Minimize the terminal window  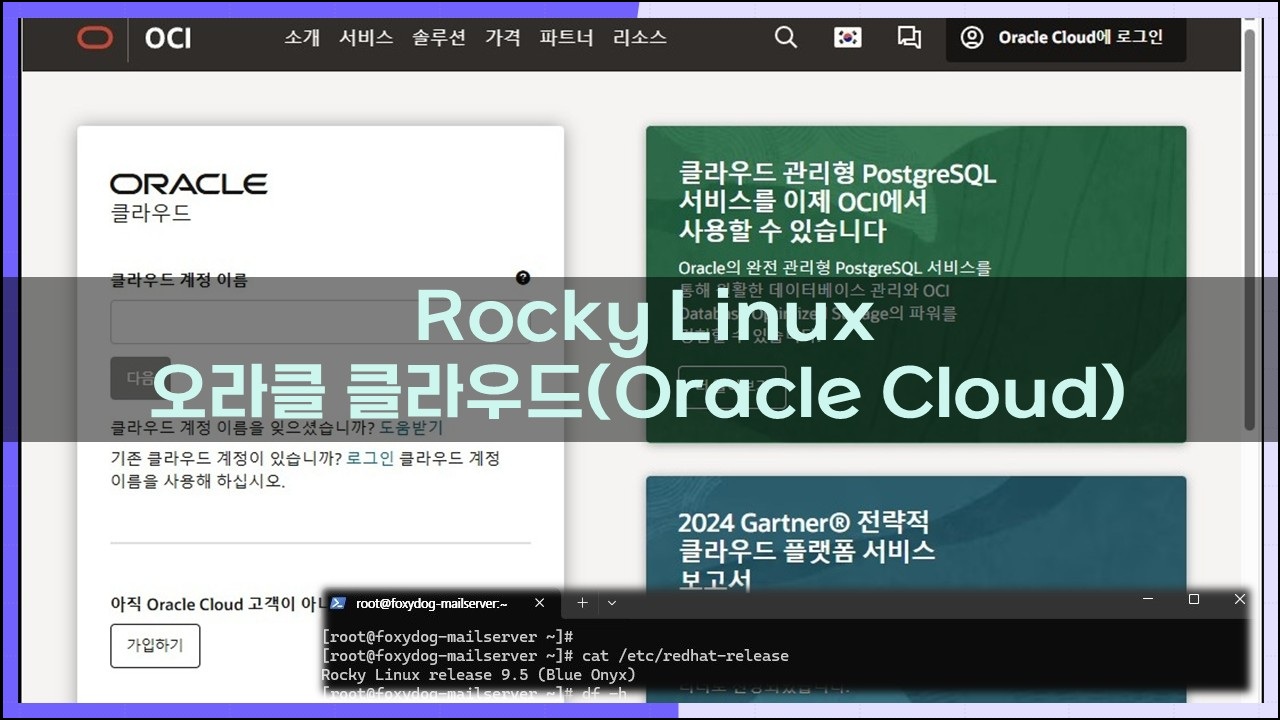click(1148, 599)
